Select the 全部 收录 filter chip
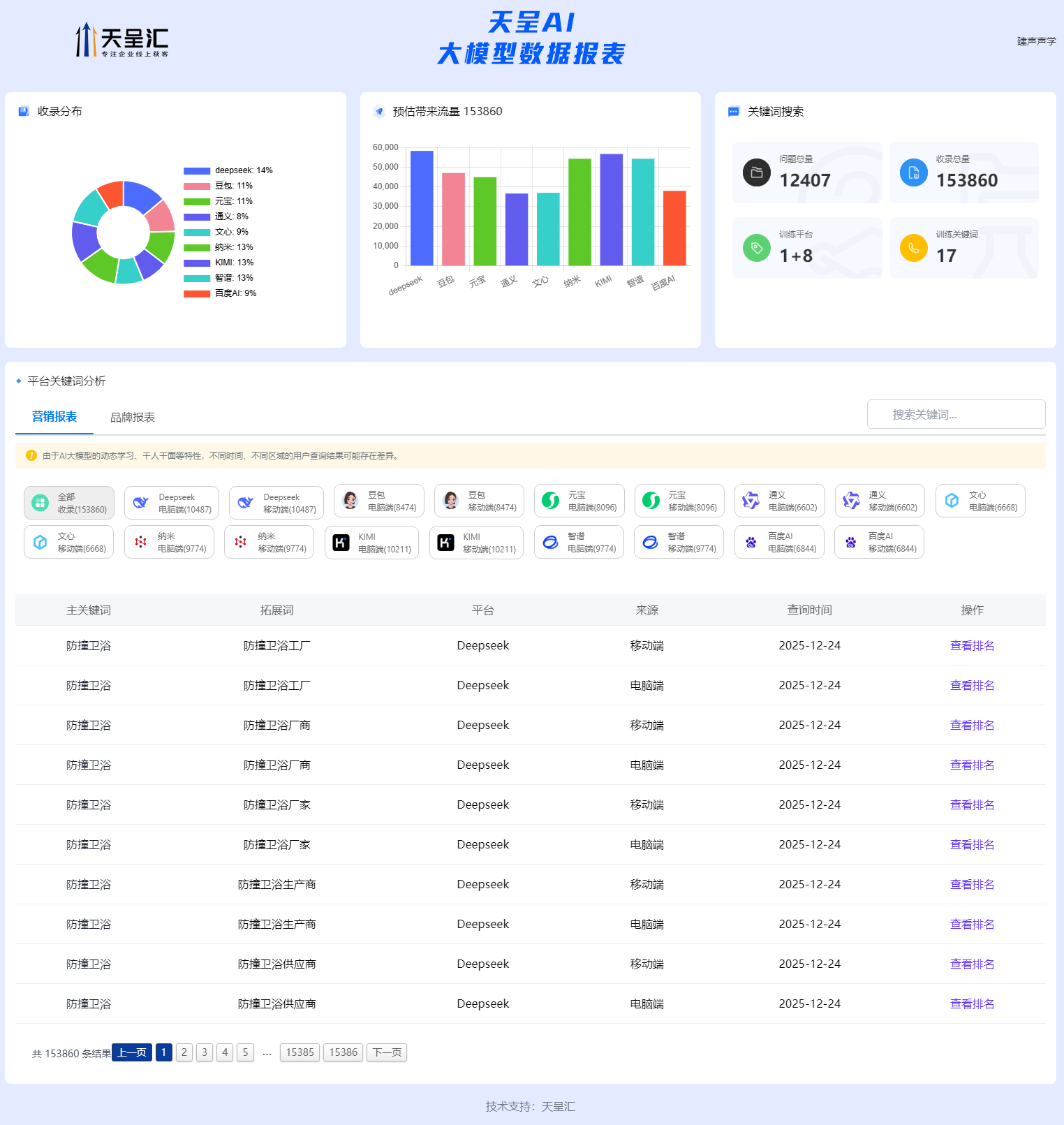The height and width of the screenshot is (1125, 1064). [69, 503]
